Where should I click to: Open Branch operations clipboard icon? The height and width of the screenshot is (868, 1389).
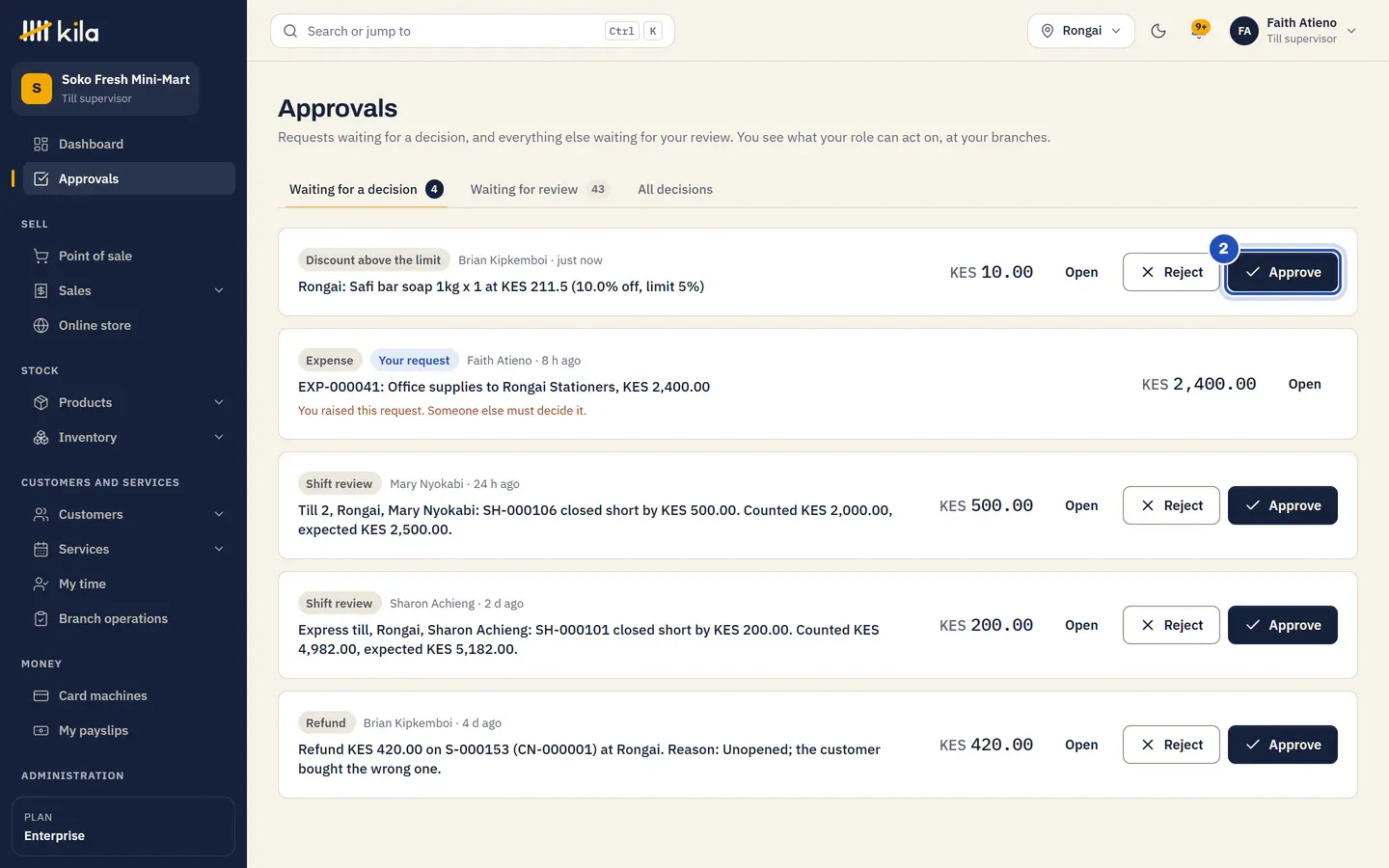[x=41, y=618]
